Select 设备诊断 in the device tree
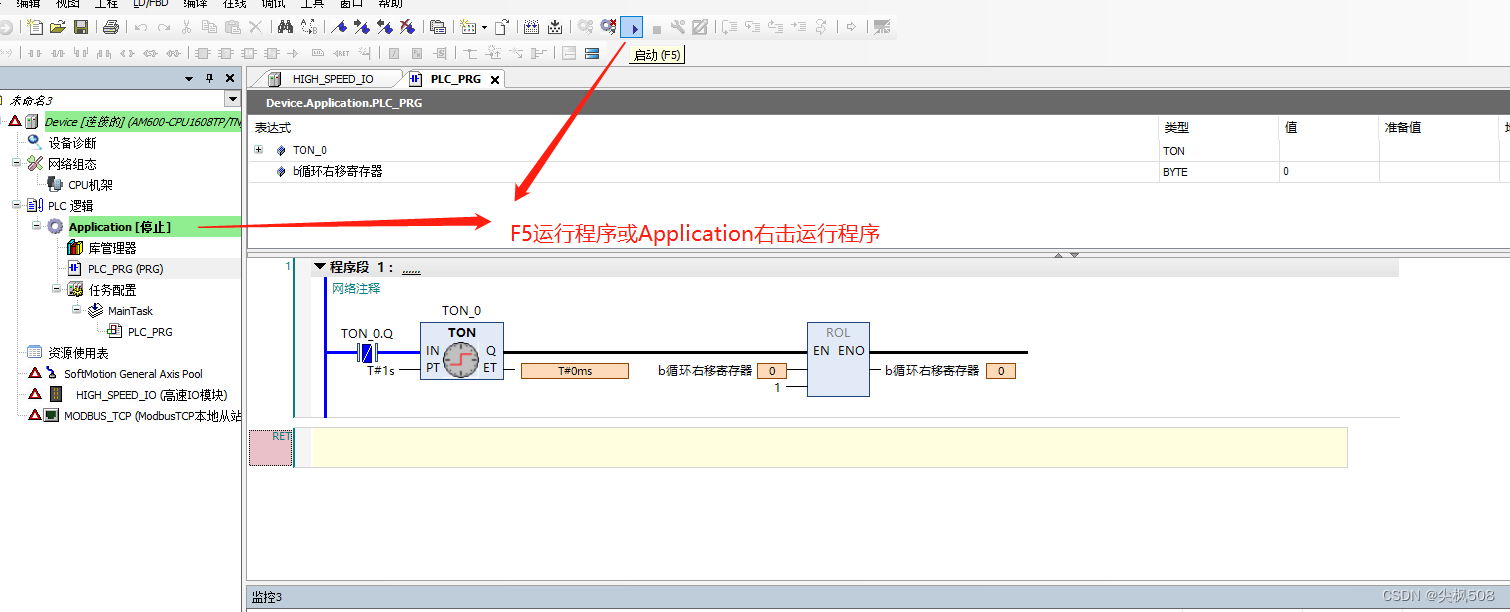Viewport: 1510px width, 612px height. click(72, 143)
